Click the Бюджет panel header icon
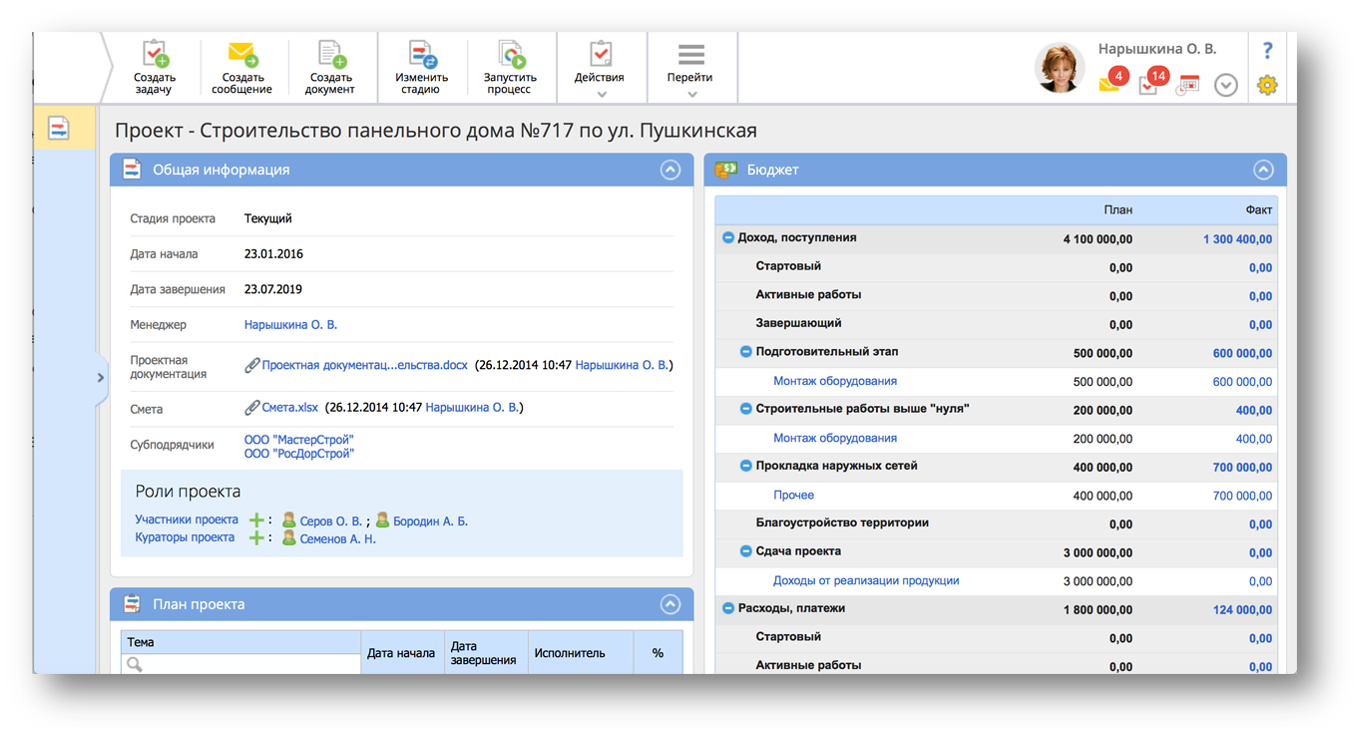The image size is (1362, 739). (726, 170)
